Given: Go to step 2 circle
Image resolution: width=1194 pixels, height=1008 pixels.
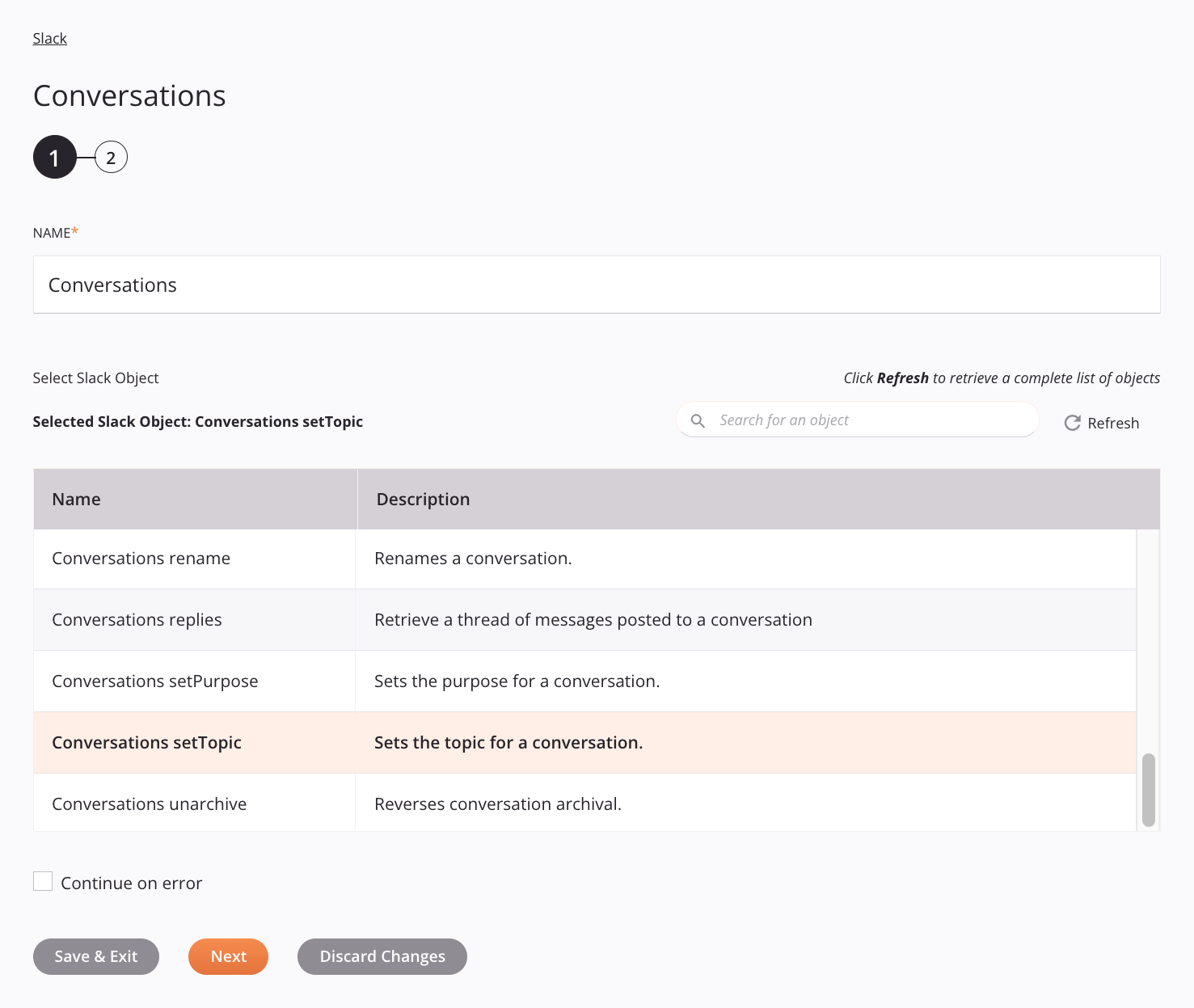Looking at the screenshot, I should click(x=111, y=157).
